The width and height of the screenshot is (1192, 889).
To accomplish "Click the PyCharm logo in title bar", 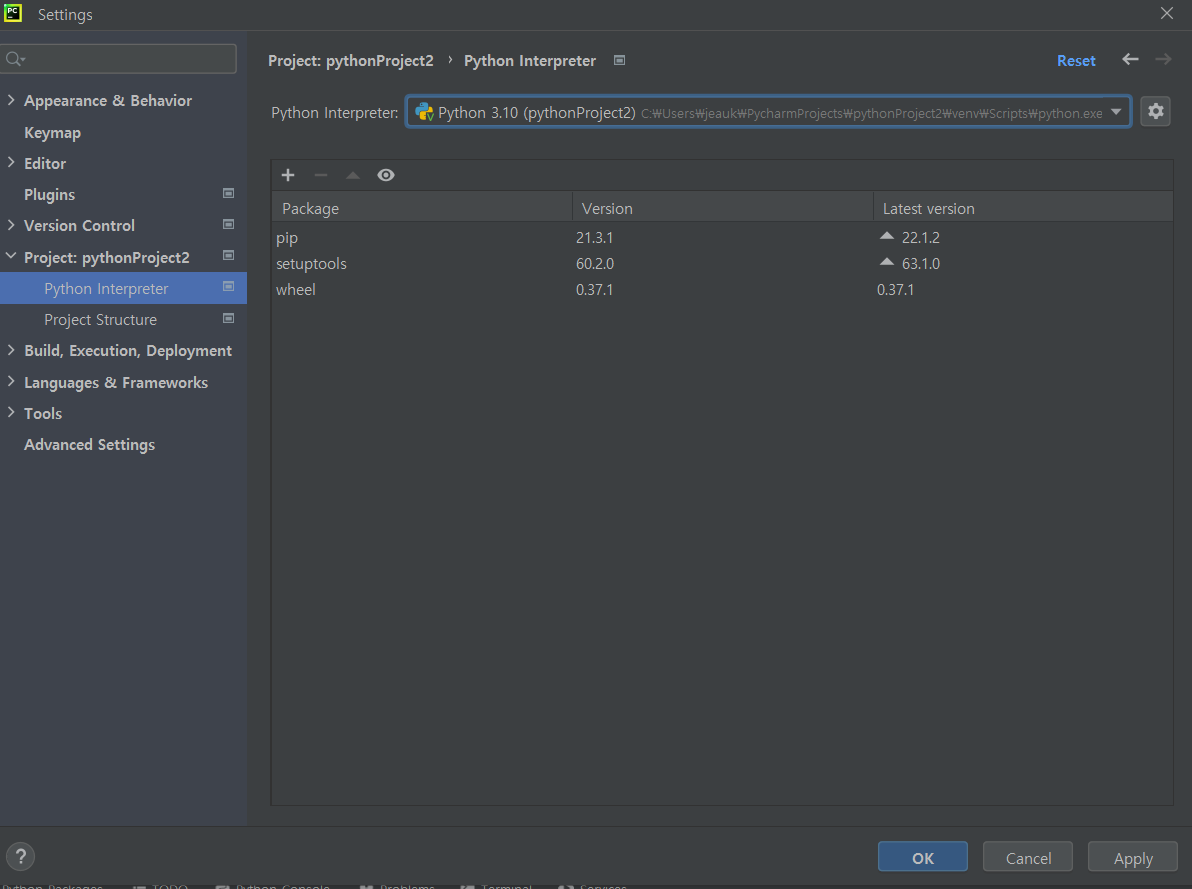I will 13,13.
